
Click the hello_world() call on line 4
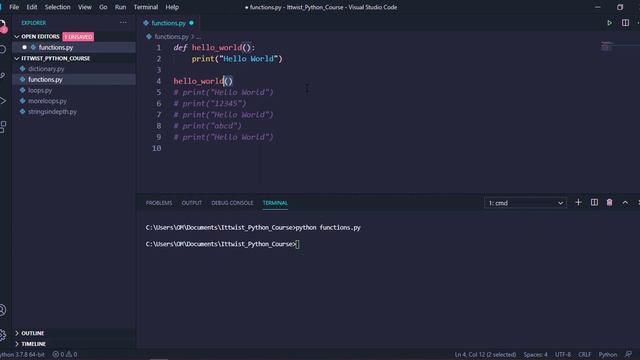tap(203, 81)
